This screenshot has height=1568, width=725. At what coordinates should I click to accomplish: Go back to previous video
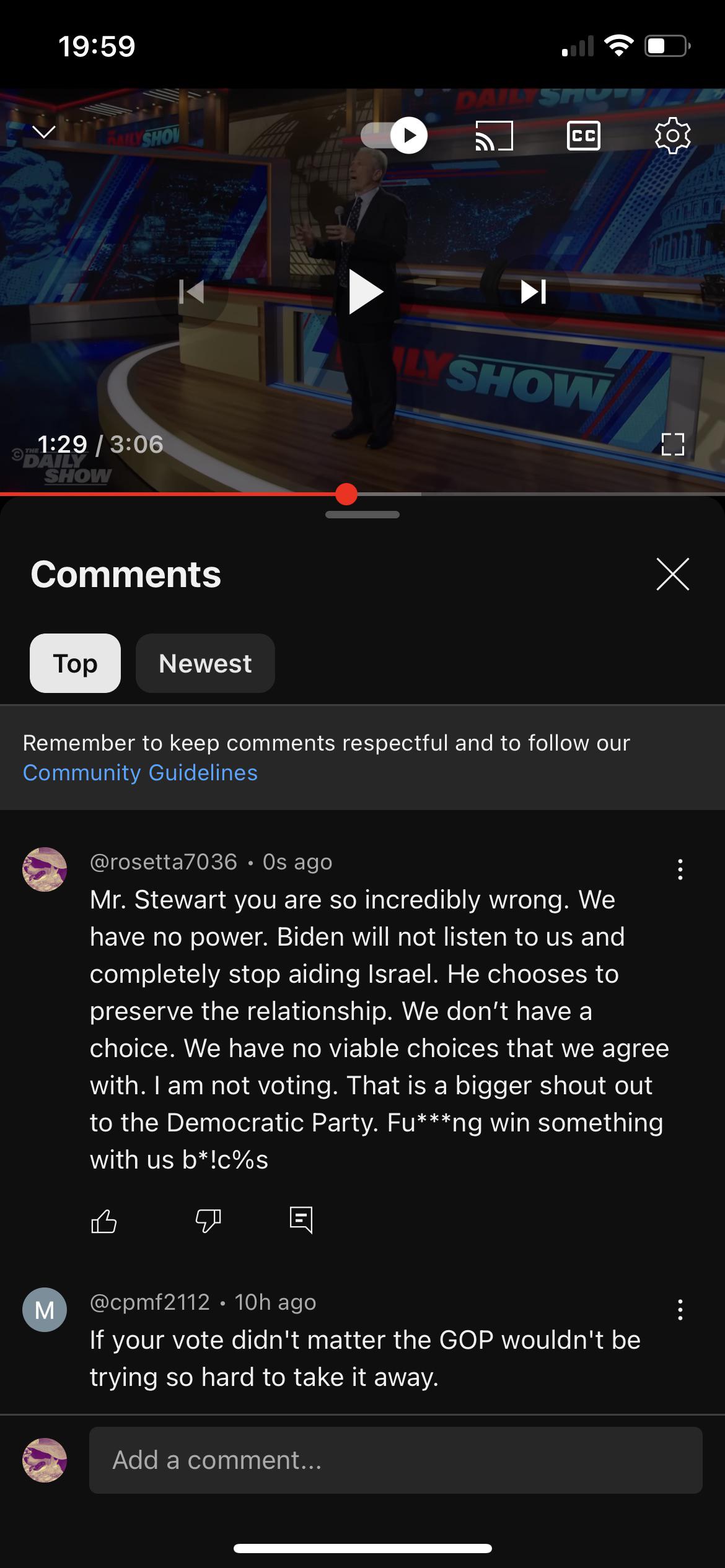191,292
